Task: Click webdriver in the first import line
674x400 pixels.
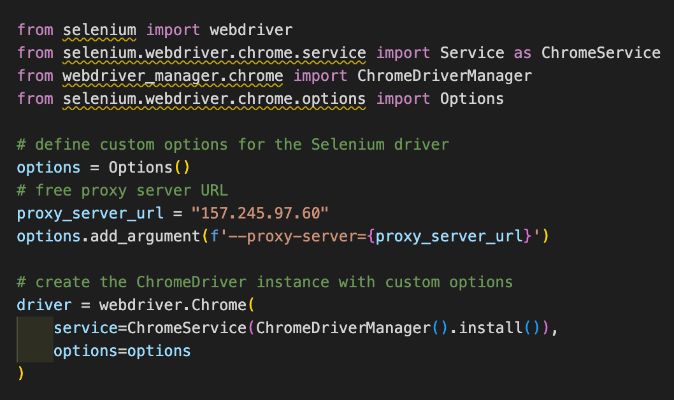Action: coord(251,30)
